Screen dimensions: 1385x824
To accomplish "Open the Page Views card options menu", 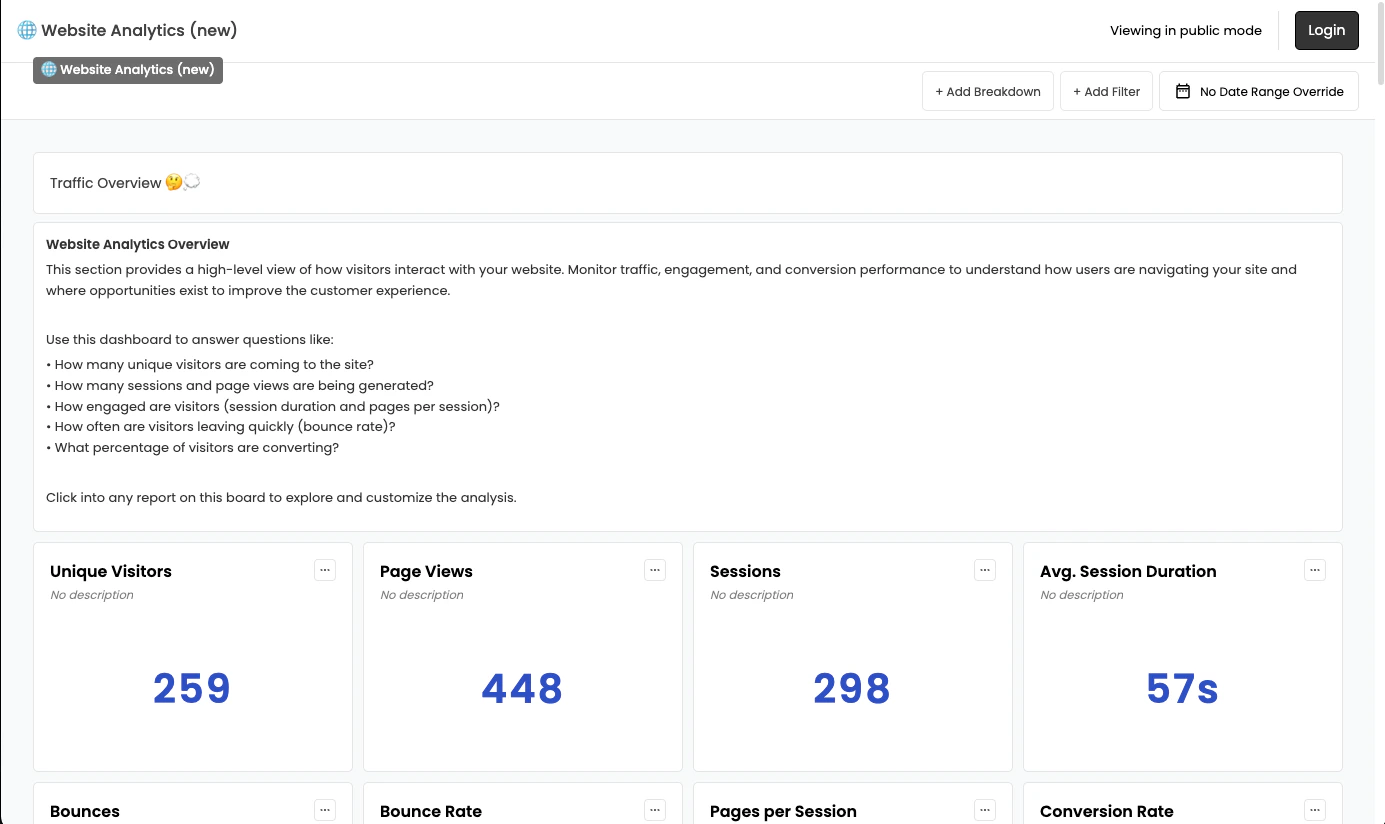I will pyautogui.click(x=655, y=570).
